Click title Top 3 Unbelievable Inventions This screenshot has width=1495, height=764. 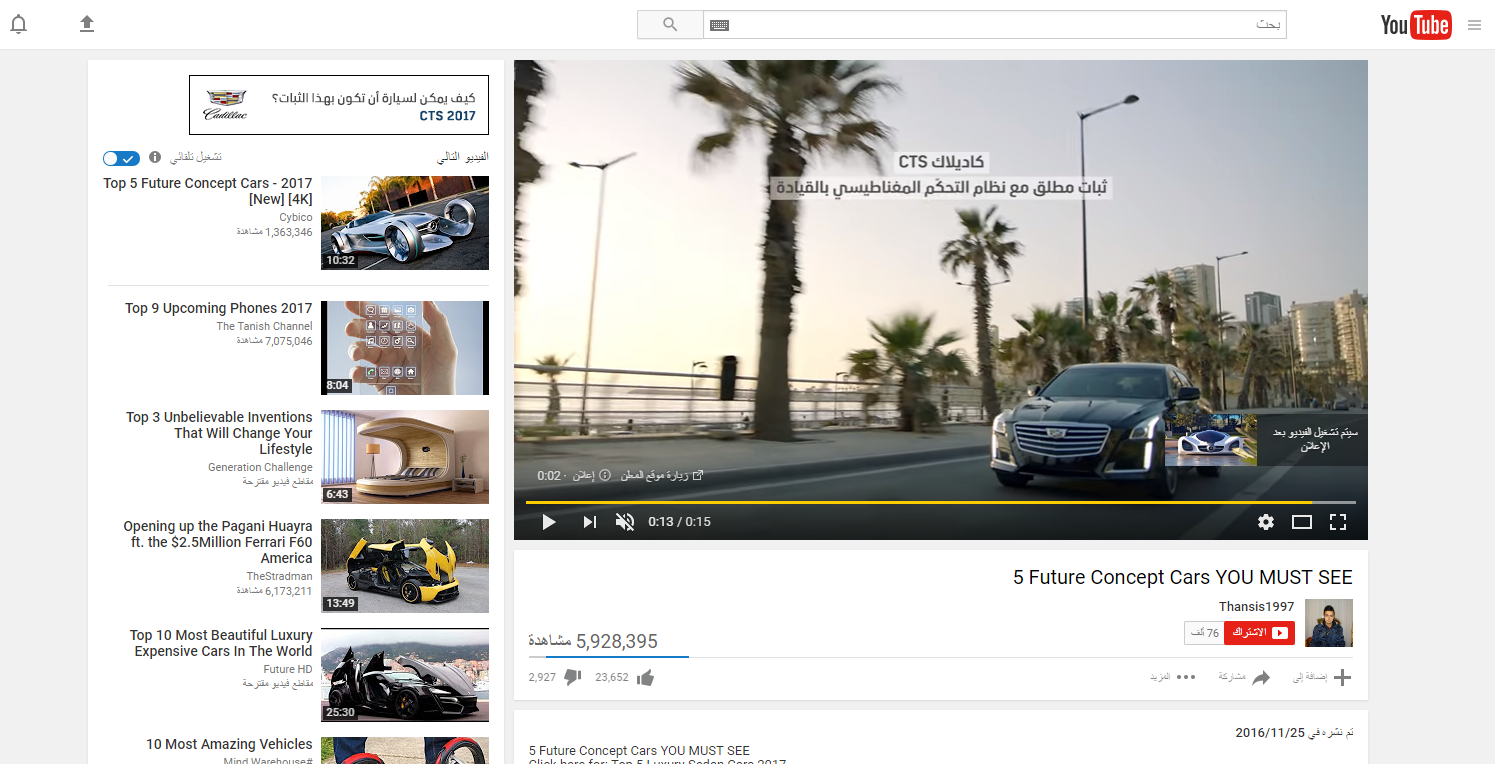219,433
